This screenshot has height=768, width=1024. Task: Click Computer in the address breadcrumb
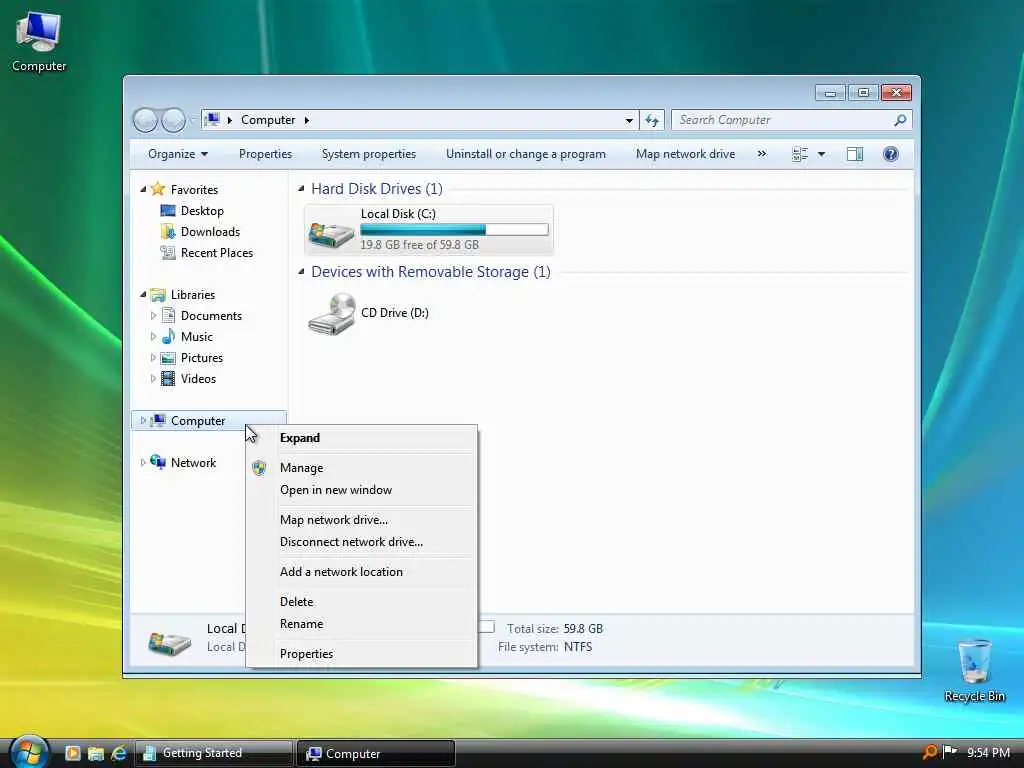268,120
